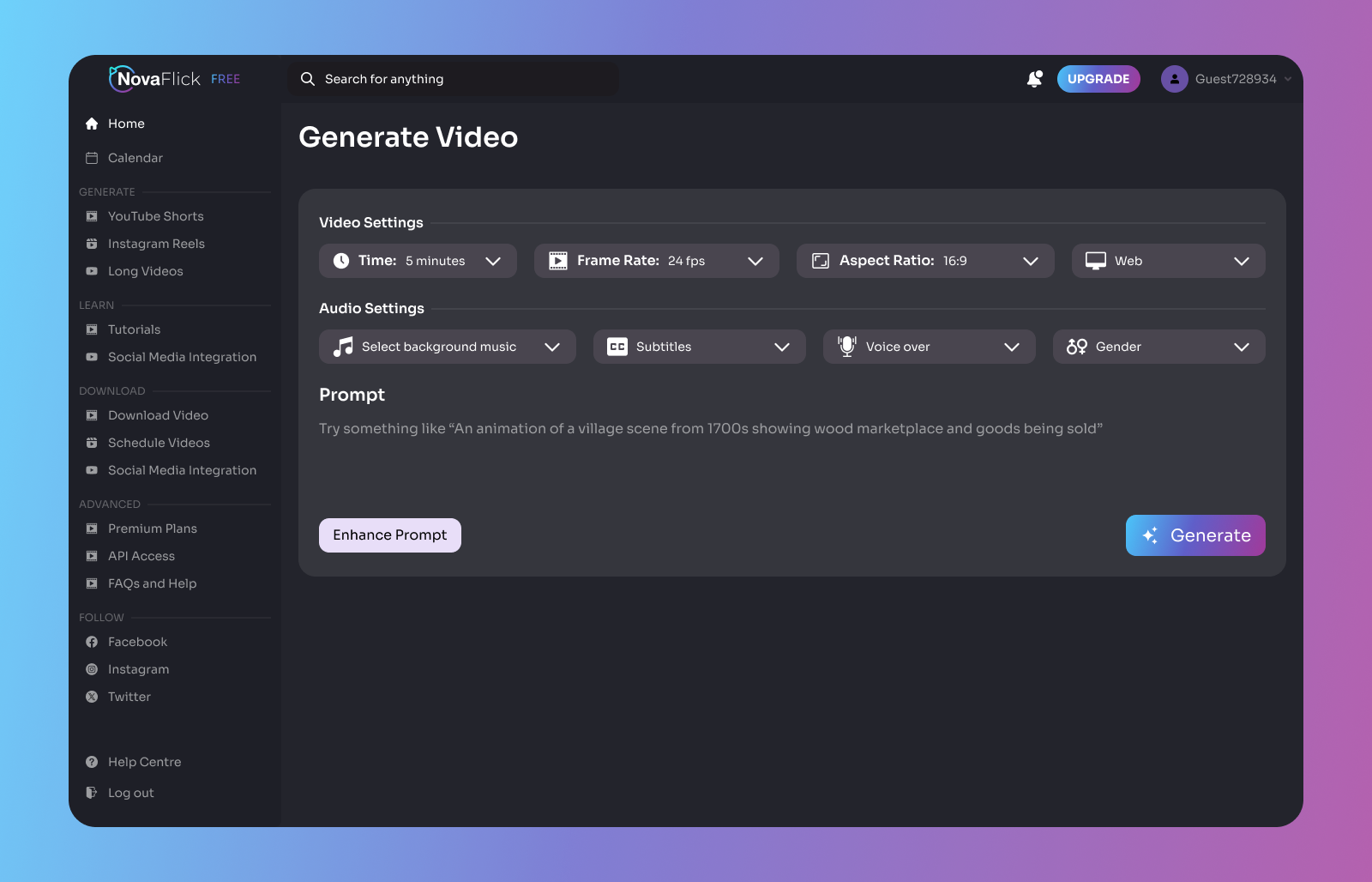Click into the Prompt text area
1372x882 pixels.
[791, 455]
